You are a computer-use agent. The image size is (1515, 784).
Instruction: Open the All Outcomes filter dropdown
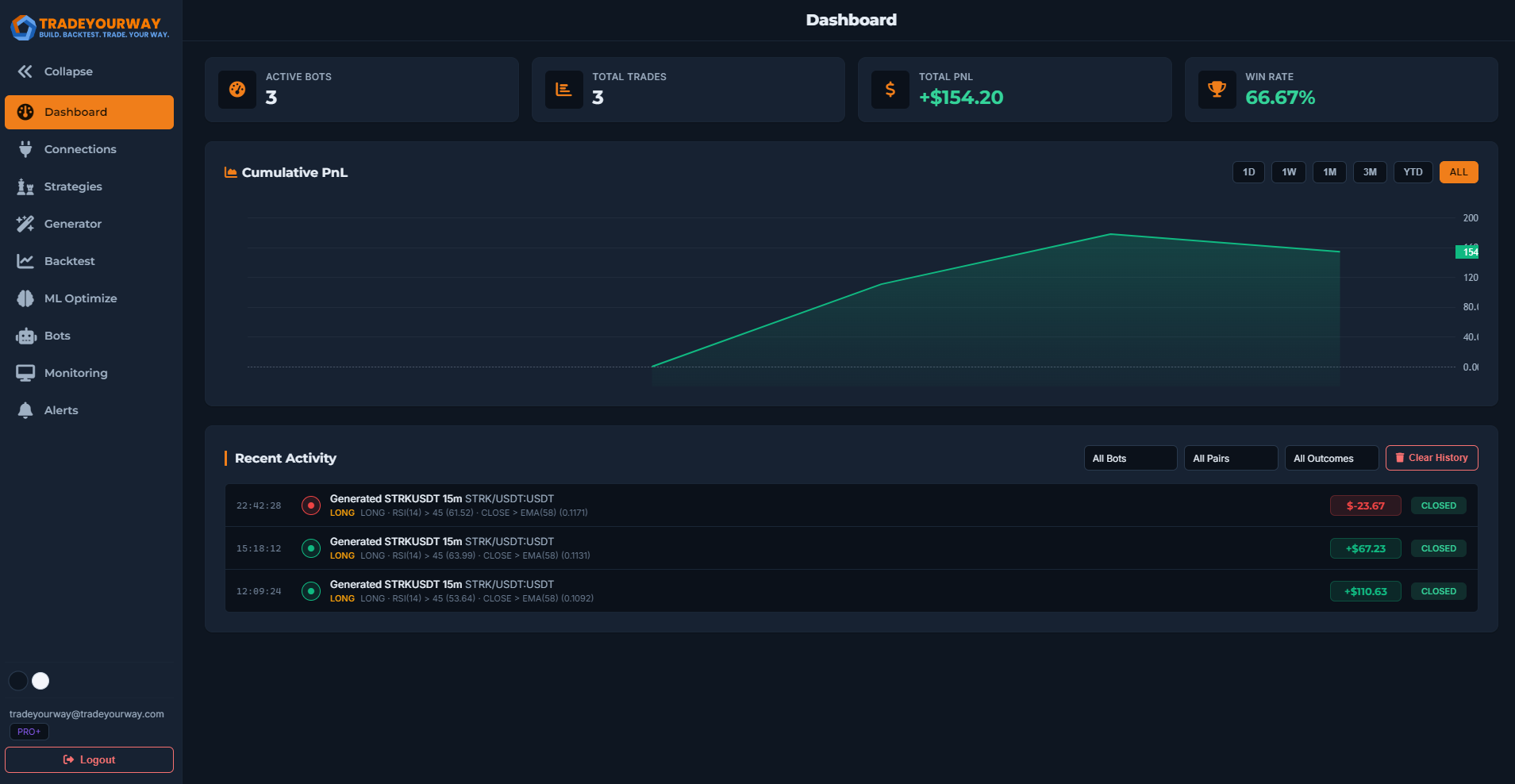pos(1332,458)
